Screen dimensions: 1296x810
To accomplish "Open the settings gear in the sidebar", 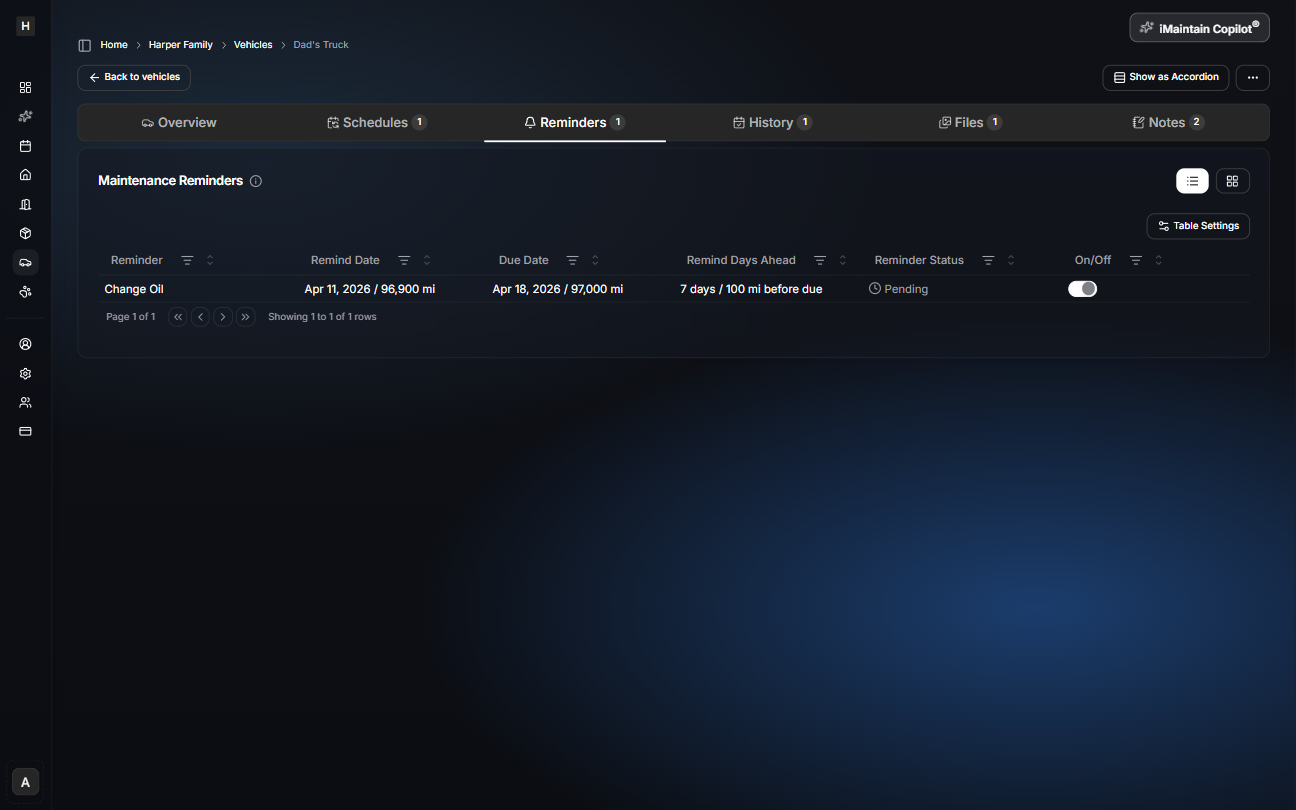I will [26, 373].
